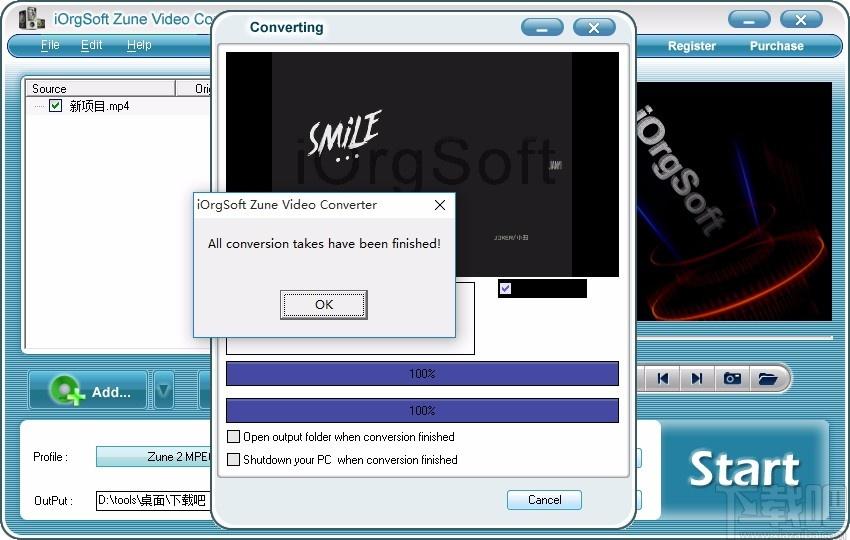Open the Profile combo box showing Zune 2 MPEG

pyautogui.click(x=154, y=457)
